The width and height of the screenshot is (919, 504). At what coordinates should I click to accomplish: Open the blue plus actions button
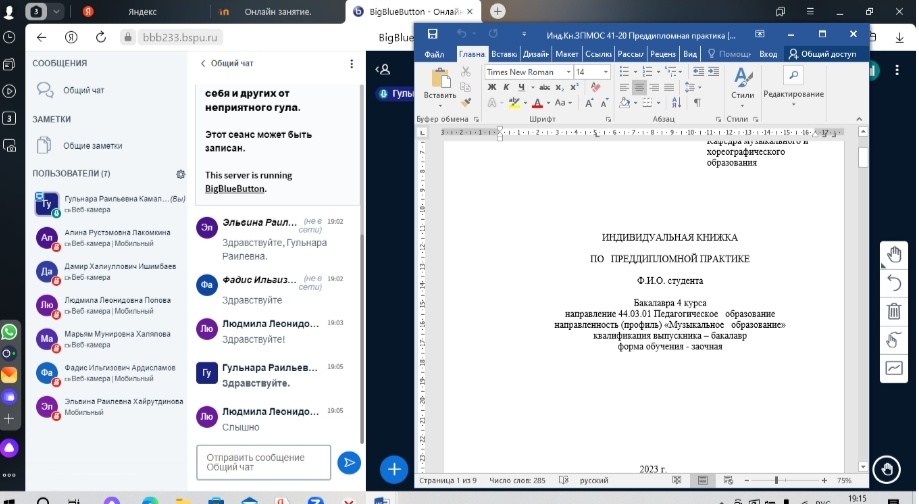click(x=395, y=468)
